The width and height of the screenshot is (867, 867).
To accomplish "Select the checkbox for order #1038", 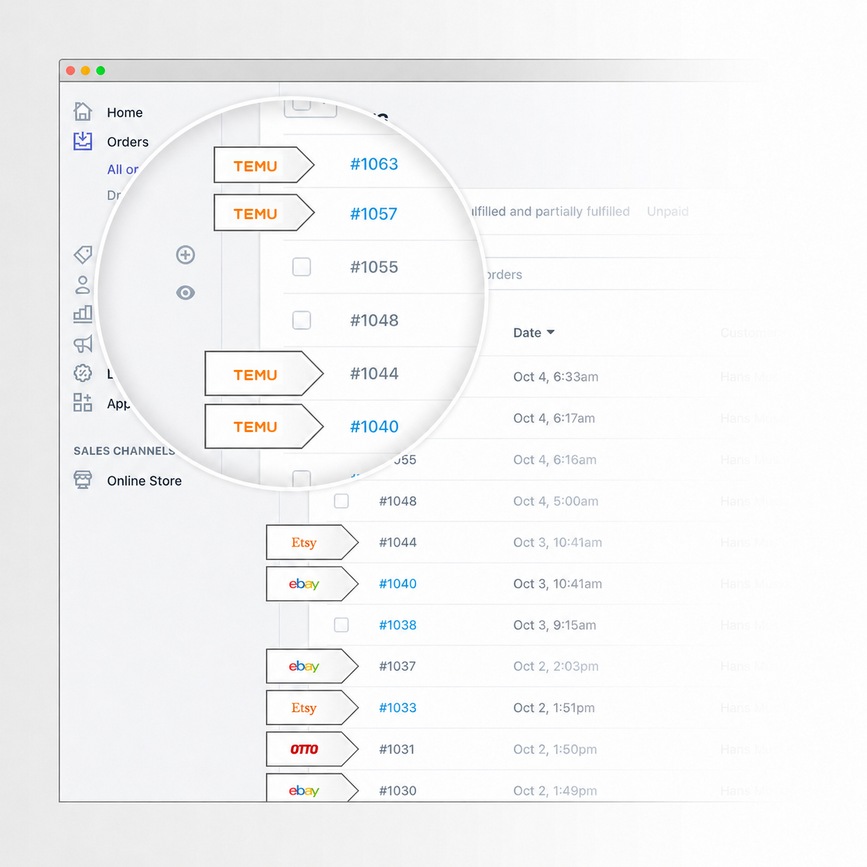I will [341, 625].
